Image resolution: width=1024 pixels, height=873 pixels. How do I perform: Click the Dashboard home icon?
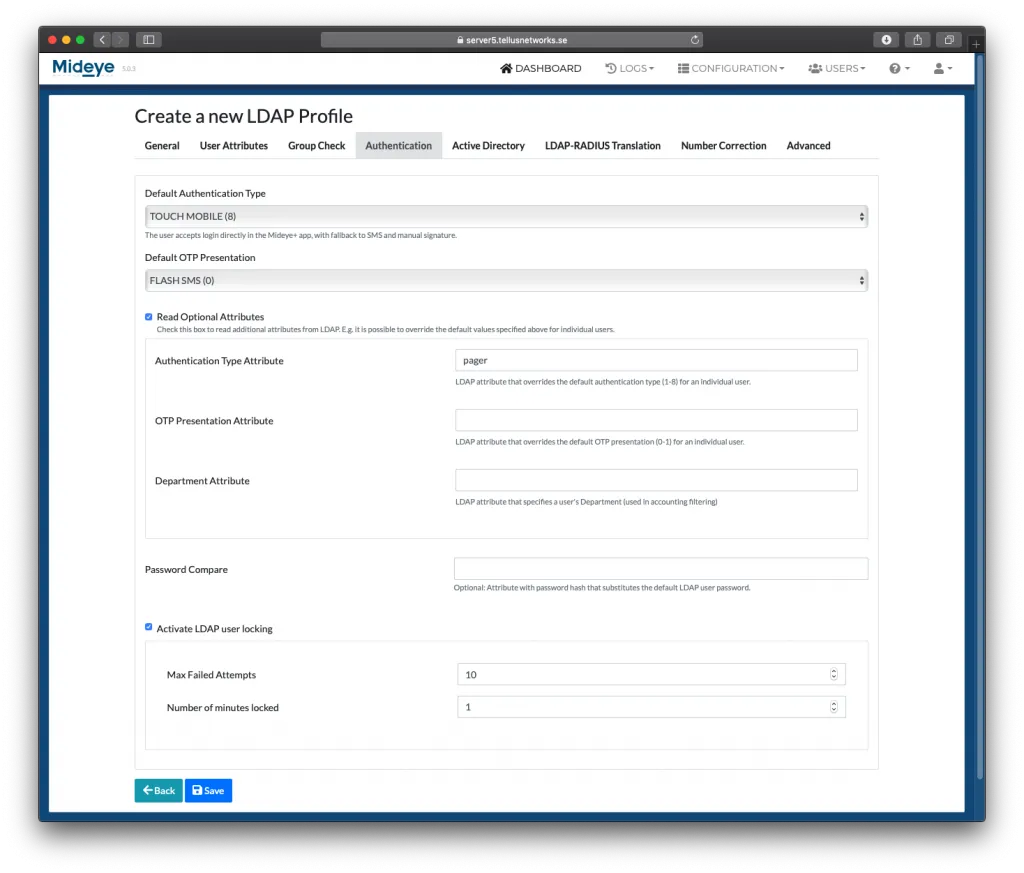[505, 68]
